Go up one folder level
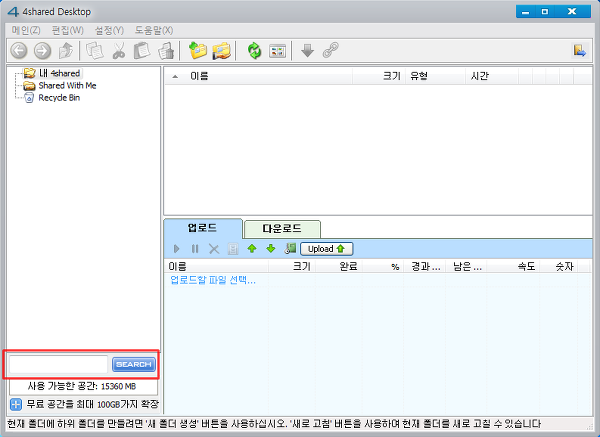600x437 pixels. click(66, 51)
